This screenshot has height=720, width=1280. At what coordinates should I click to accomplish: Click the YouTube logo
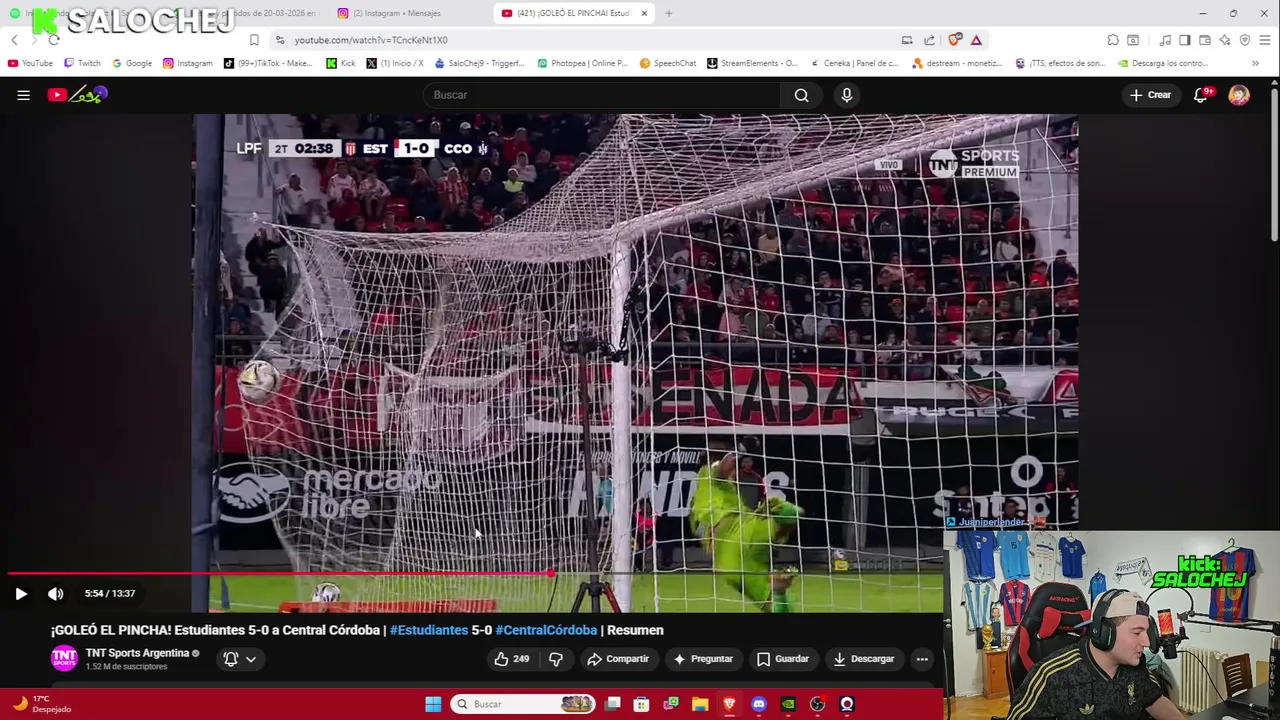pyautogui.click(x=77, y=95)
